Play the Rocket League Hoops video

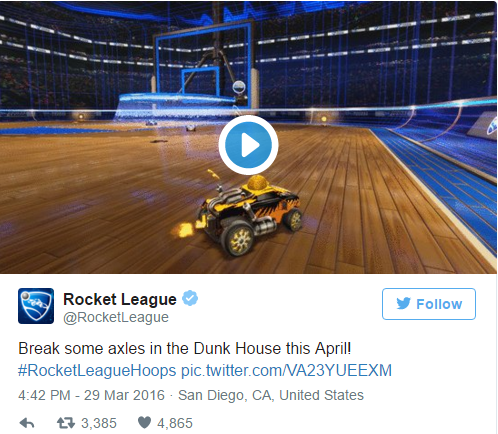[248, 145]
